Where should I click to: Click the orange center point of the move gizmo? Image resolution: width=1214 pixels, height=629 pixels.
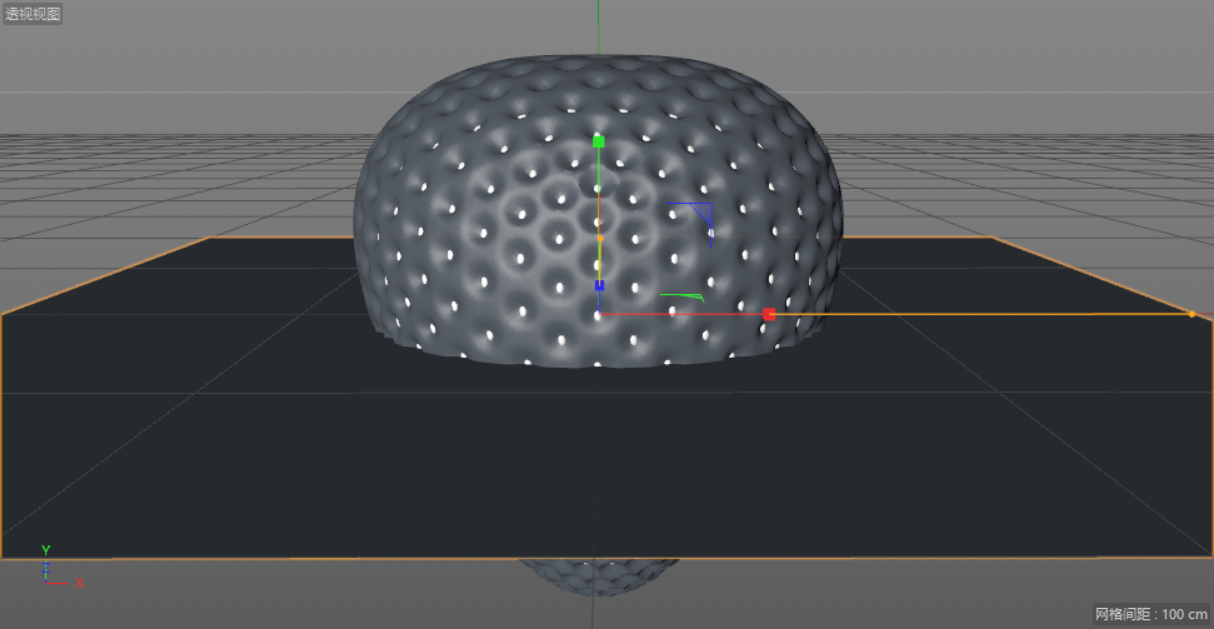click(600, 238)
